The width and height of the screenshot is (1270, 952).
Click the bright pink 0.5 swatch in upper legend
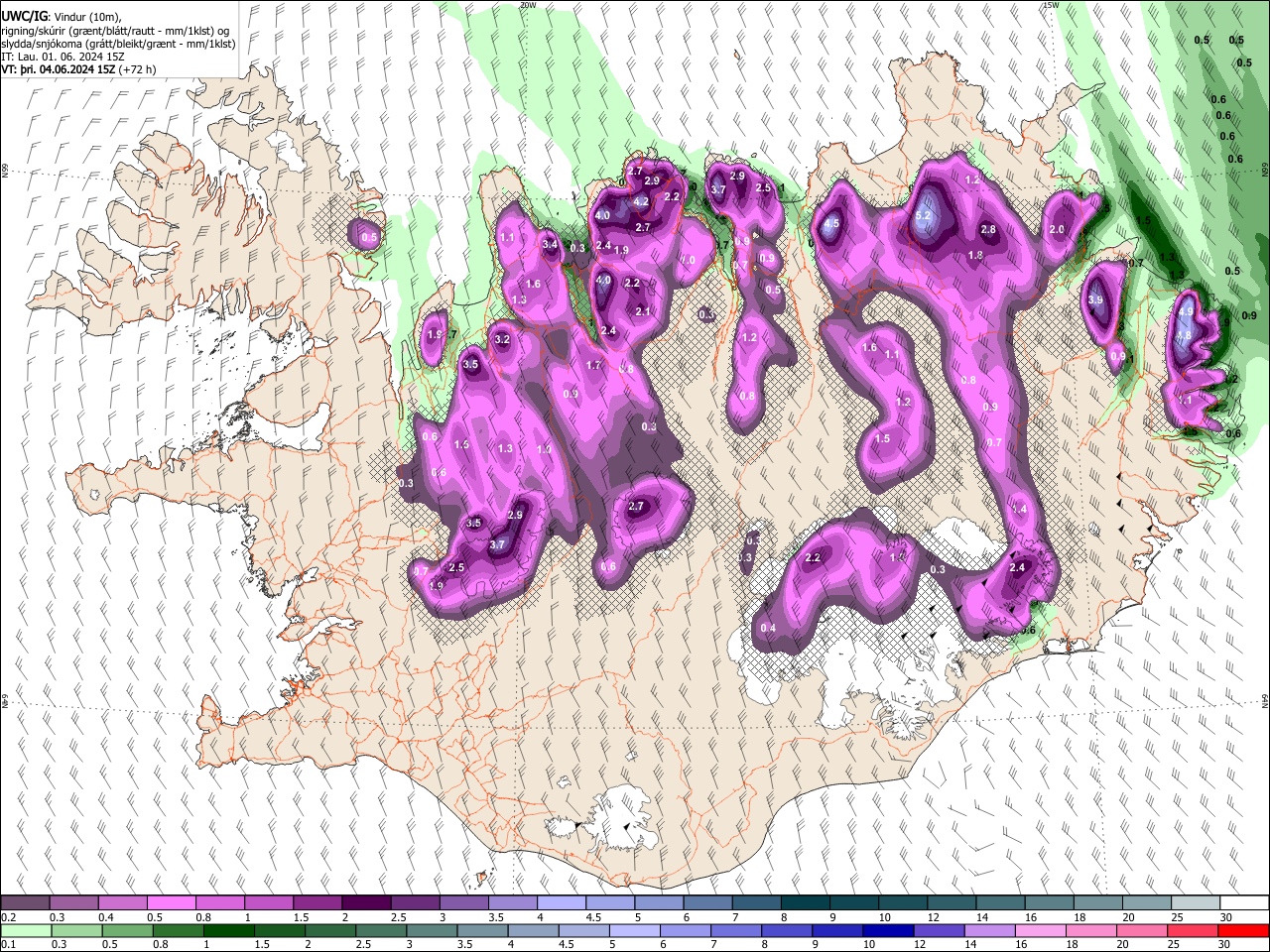(171, 903)
